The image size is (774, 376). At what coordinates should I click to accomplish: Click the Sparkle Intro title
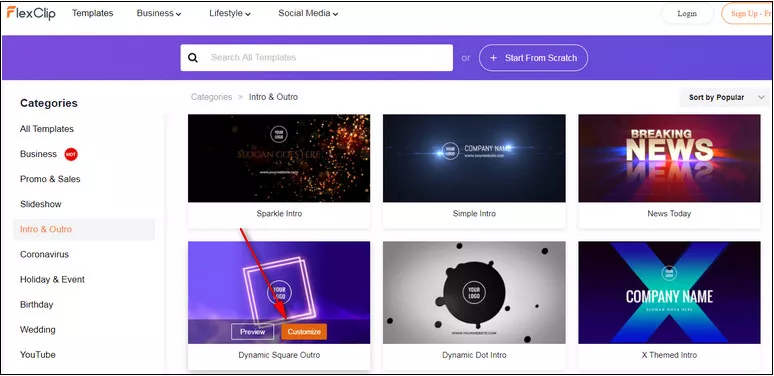(x=279, y=214)
